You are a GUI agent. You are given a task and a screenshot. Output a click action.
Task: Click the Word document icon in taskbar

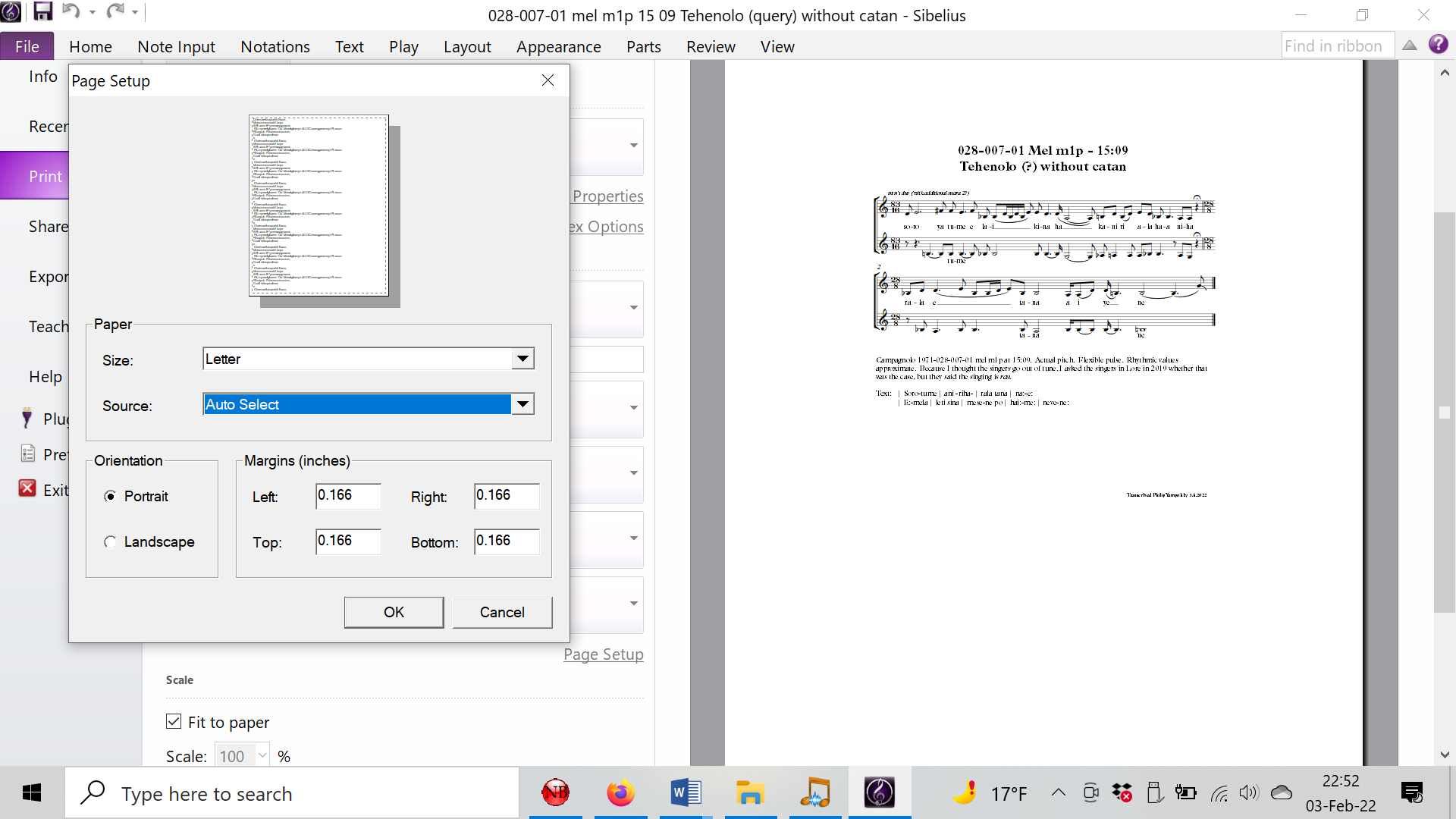coord(686,793)
